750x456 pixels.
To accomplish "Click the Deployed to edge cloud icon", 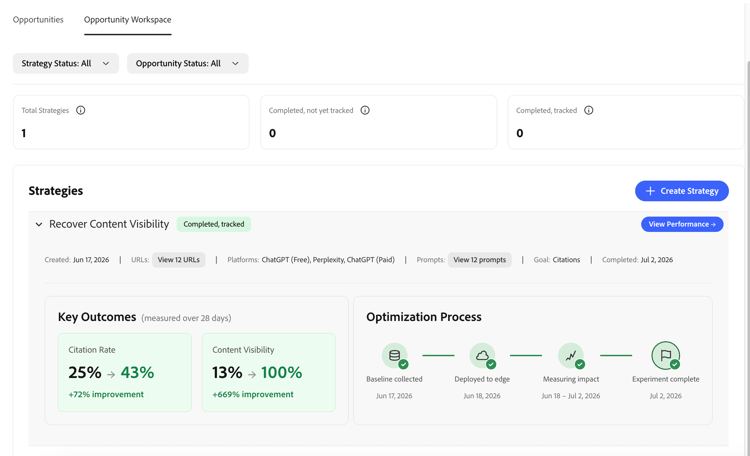I will click(482, 356).
